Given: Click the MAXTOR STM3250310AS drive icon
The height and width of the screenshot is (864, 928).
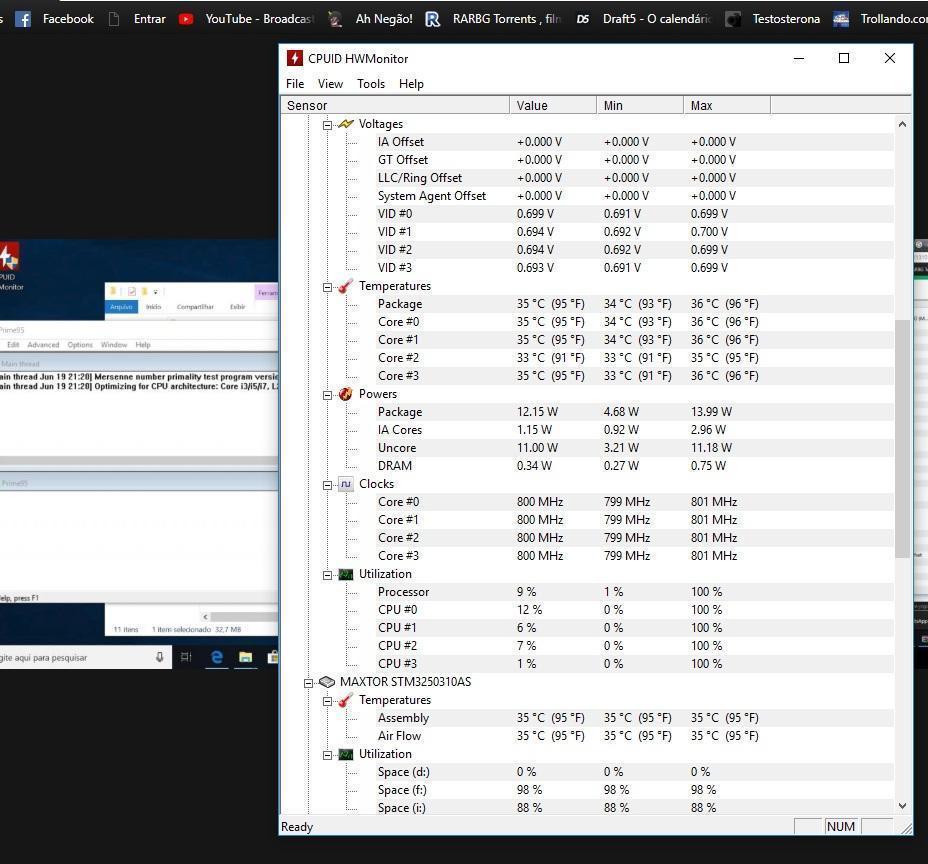Looking at the screenshot, I should (x=326, y=682).
